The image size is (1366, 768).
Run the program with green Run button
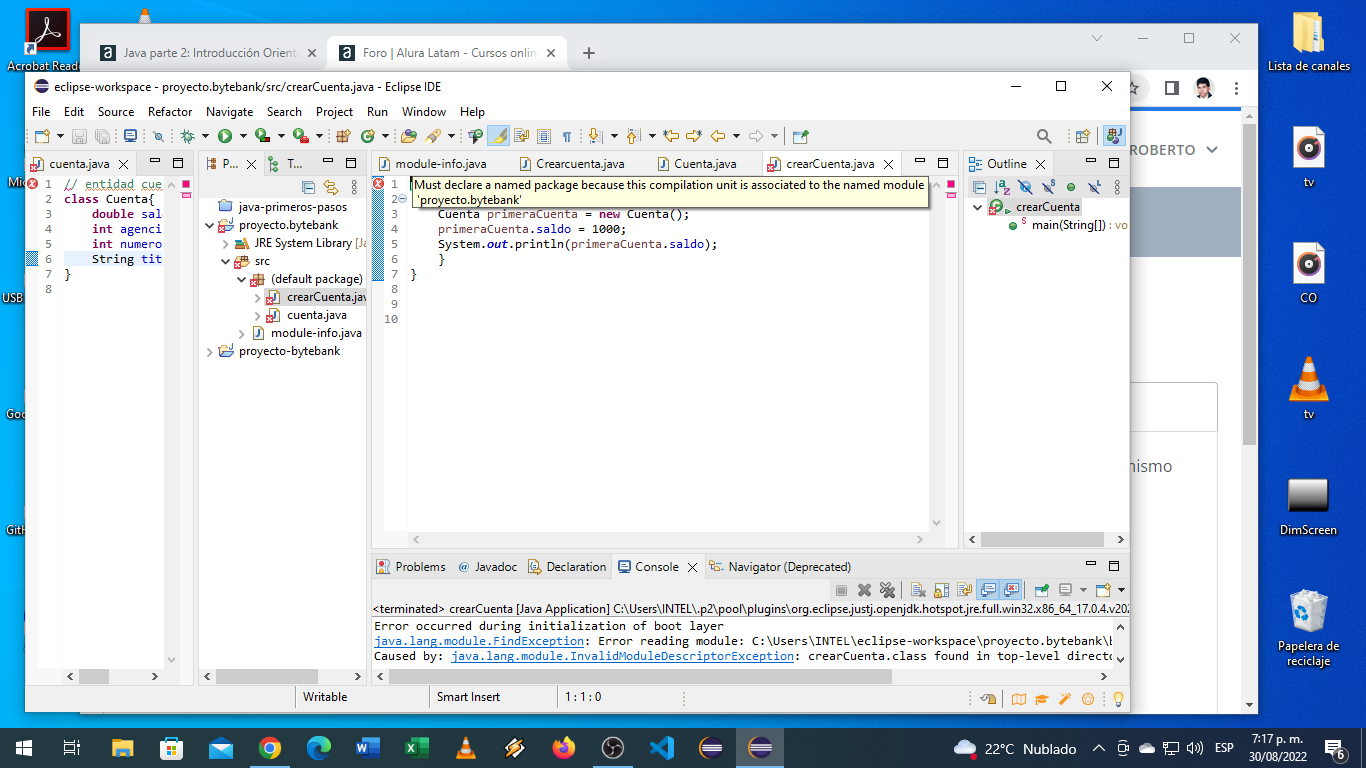[x=225, y=136]
